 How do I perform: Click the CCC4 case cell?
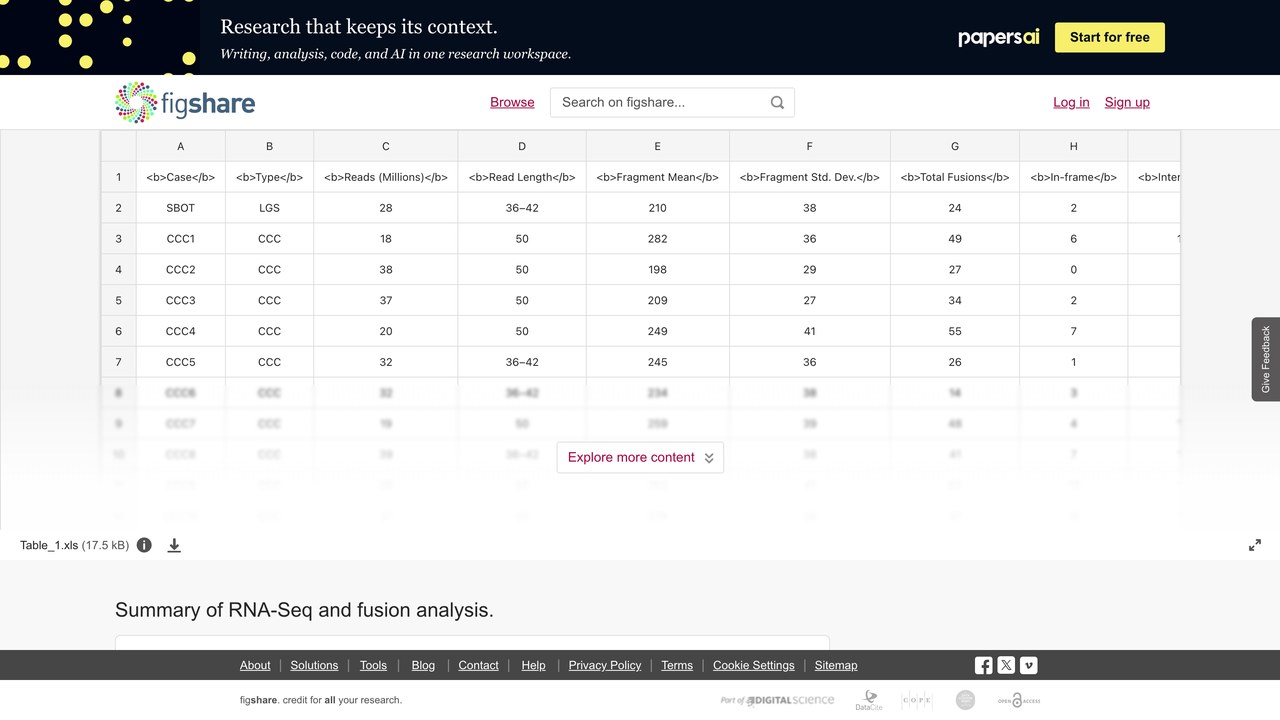pos(181,331)
